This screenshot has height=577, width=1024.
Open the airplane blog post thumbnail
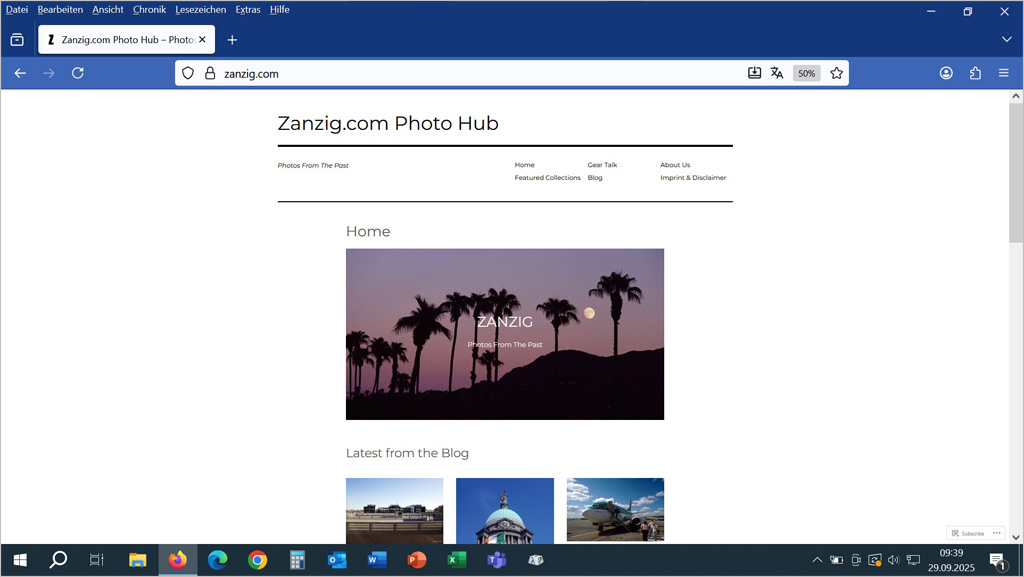[x=615, y=510]
